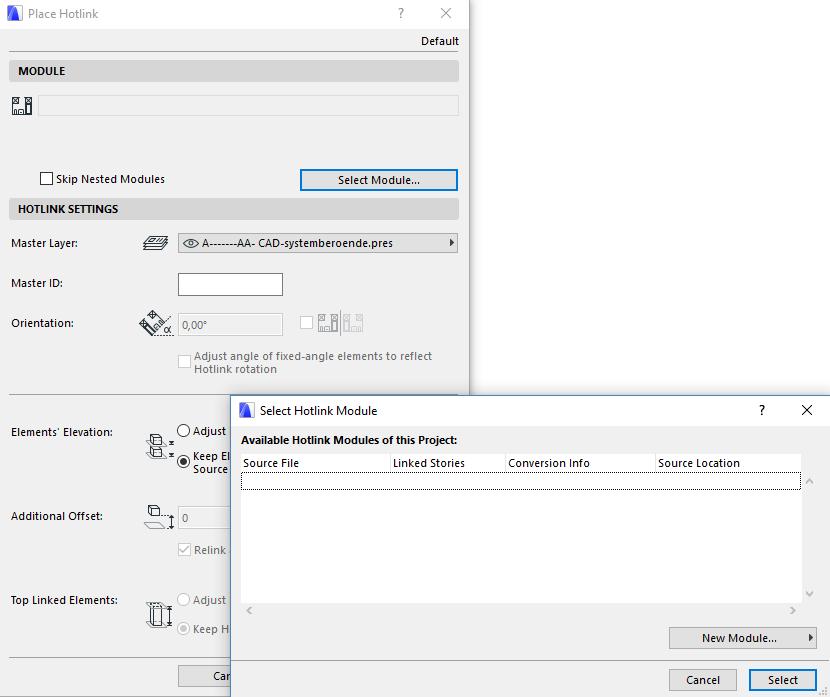
Task: Select Keep Height radio for Top Linked Elements
Action: point(183,629)
